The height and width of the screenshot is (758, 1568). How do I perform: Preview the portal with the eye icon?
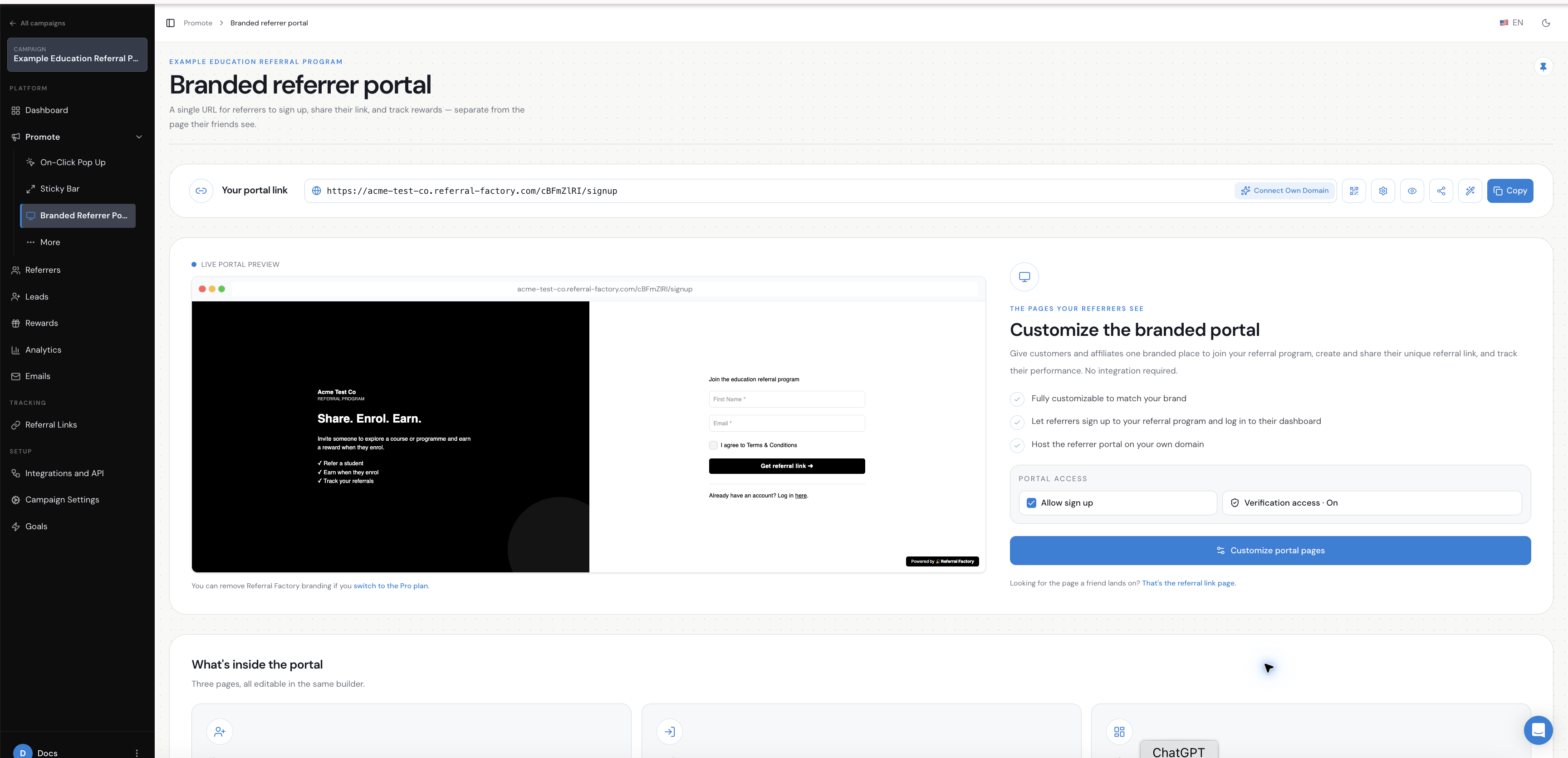pos(1412,191)
